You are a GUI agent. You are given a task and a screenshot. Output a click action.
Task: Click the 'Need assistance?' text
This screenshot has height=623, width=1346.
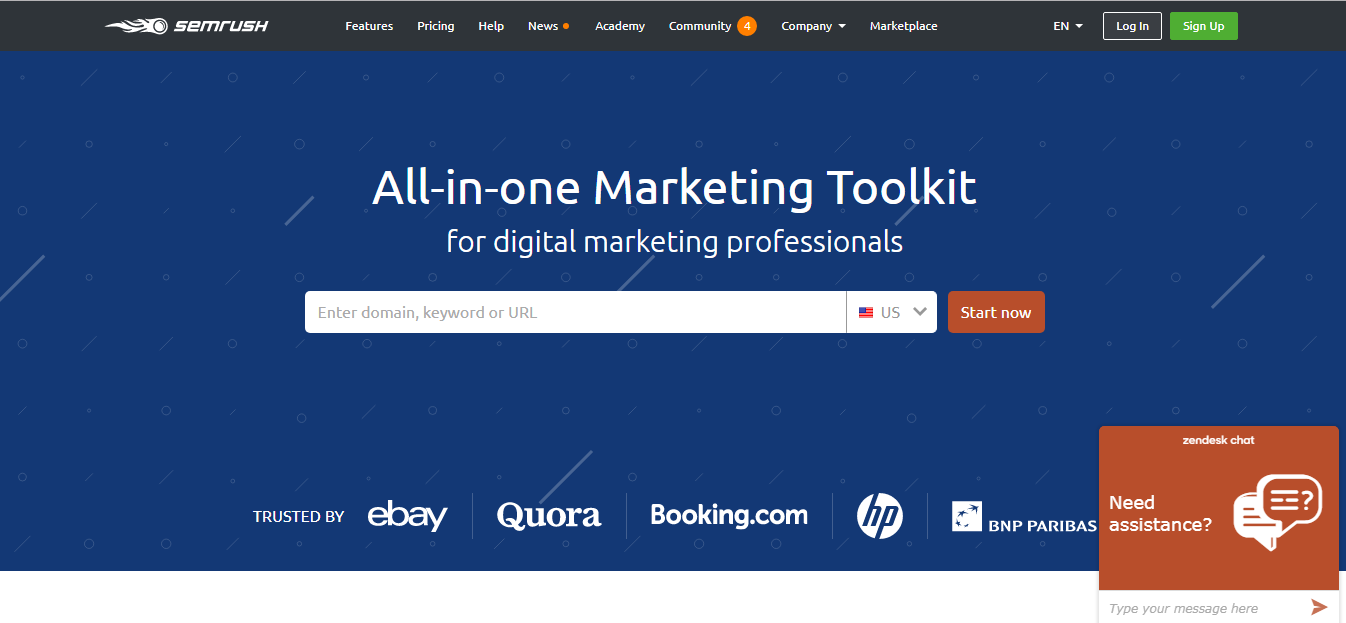pos(1160,514)
